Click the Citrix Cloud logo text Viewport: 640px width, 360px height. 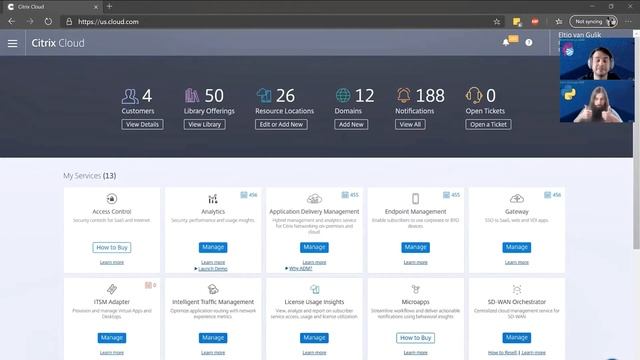tap(58, 43)
